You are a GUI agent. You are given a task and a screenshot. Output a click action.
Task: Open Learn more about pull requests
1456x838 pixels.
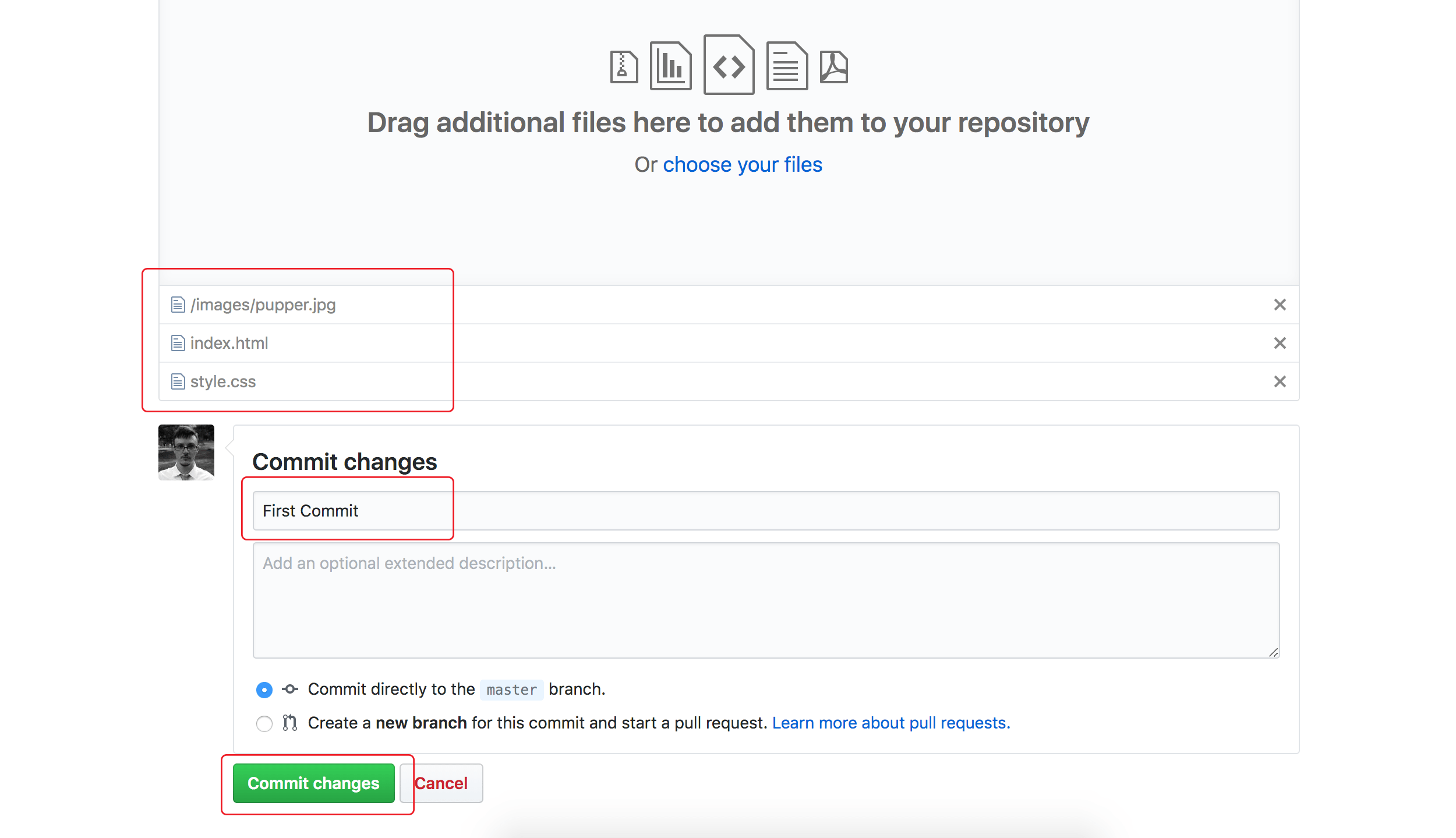point(890,723)
